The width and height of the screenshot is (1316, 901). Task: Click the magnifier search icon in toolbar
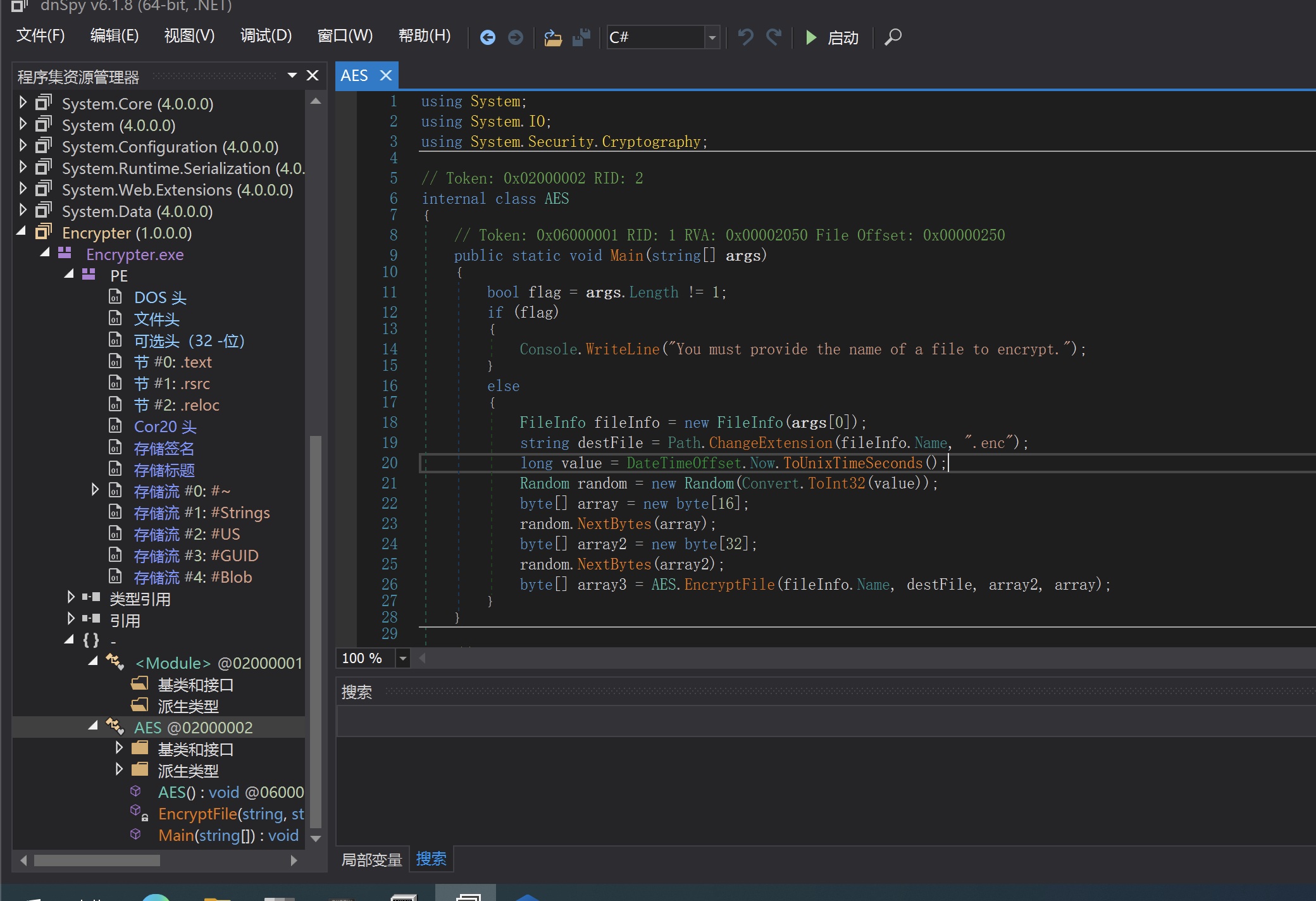pos(893,37)
